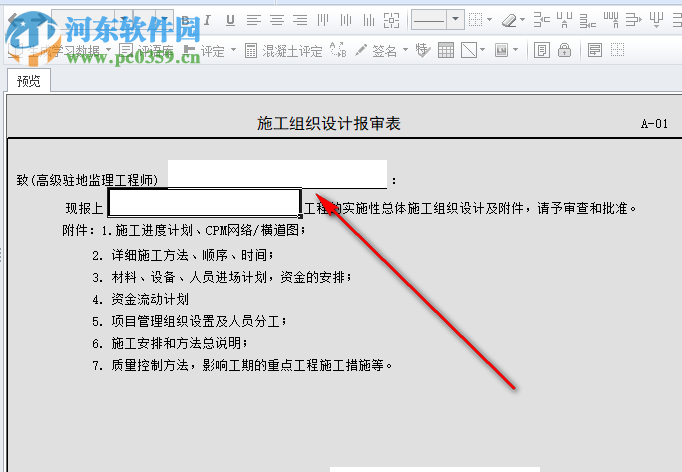Apply vertical middle alignment

click(x=346, y=20)
